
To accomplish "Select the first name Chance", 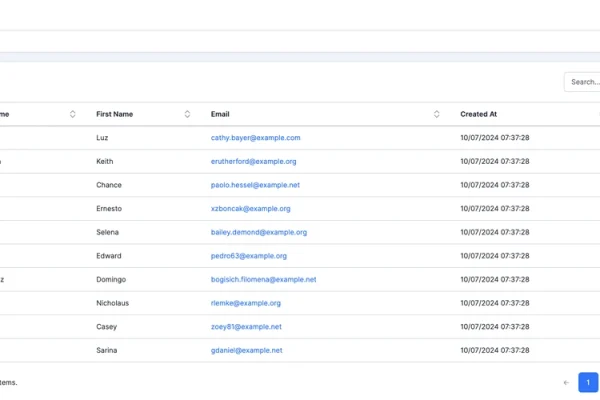I will point(109,185).
